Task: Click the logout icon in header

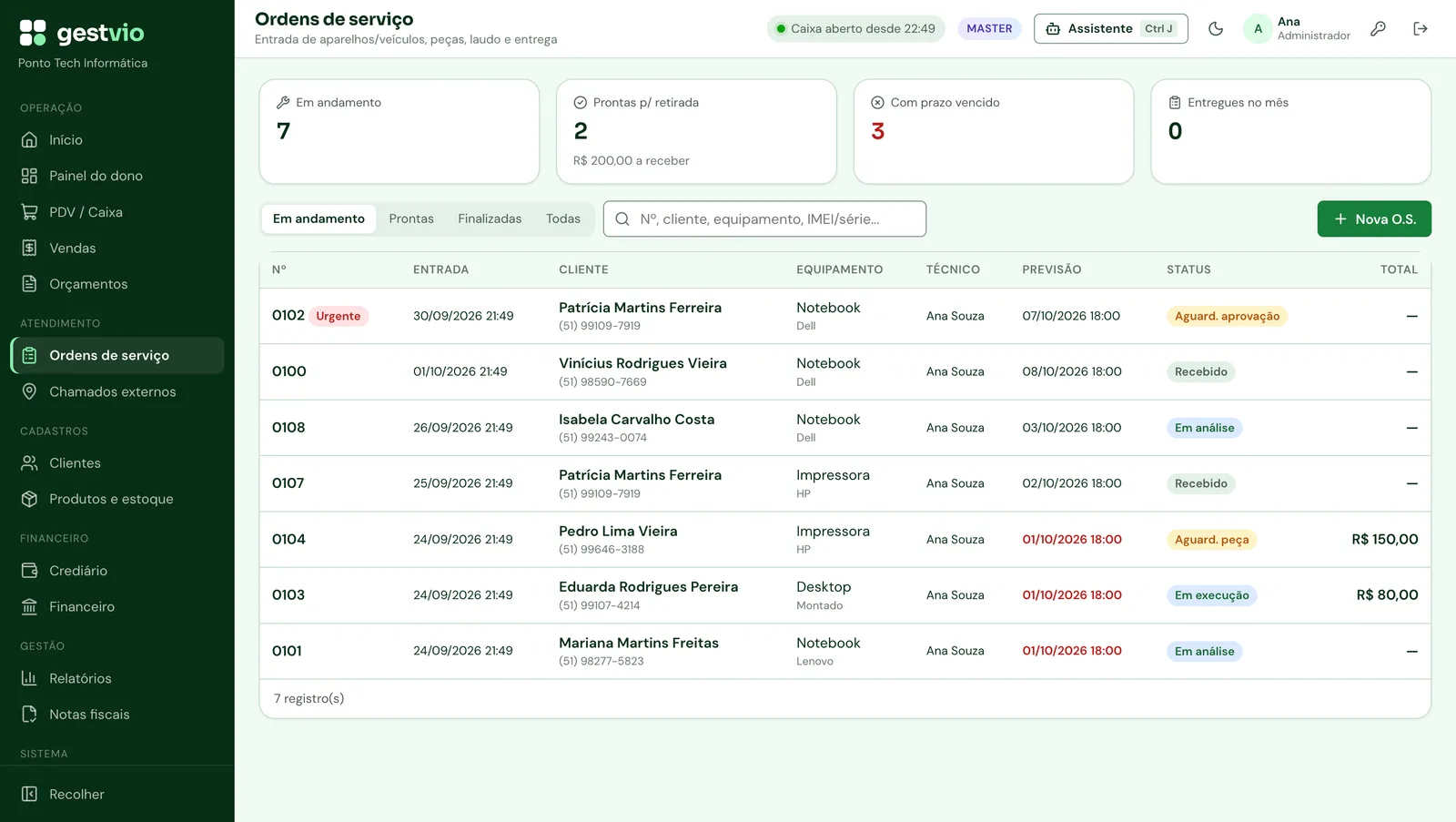Action: click(x=1421, y=28)
